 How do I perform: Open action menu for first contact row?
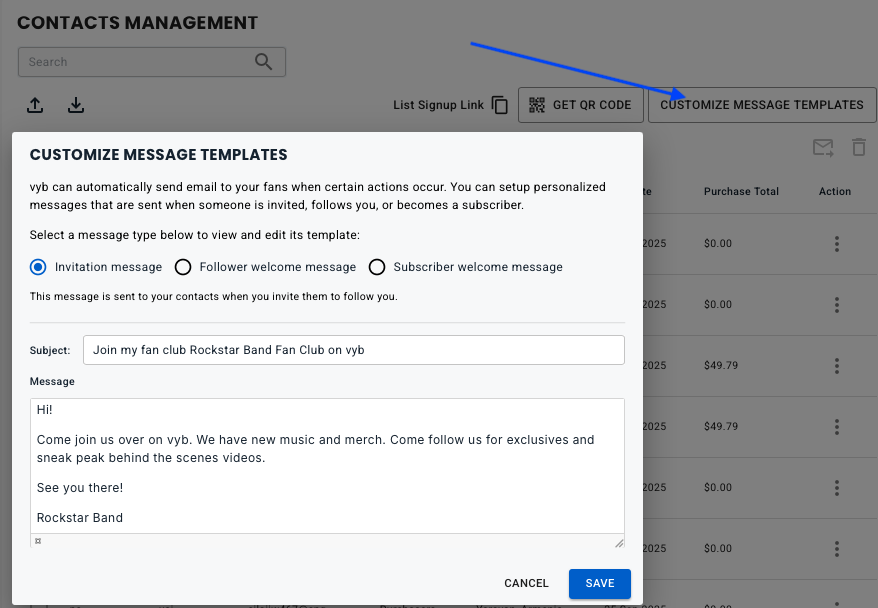click(x=836, y=243)
